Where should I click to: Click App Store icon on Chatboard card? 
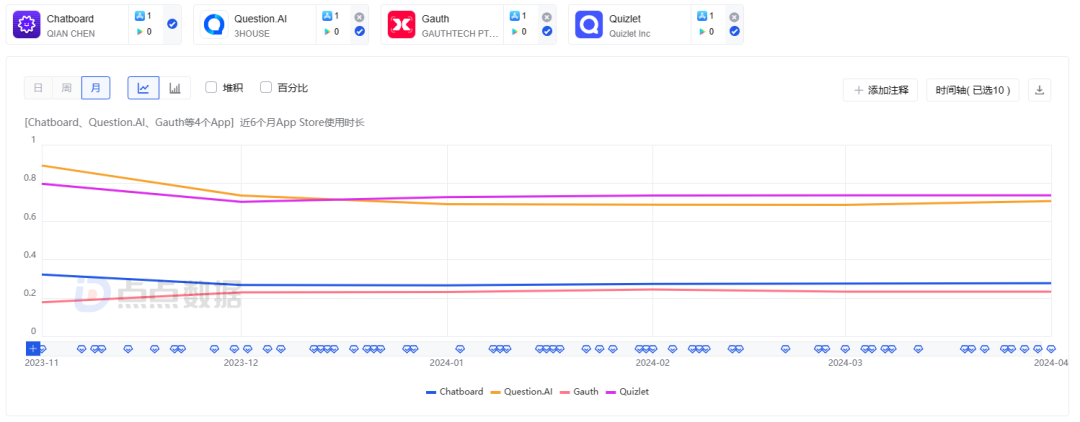pos(140,16)
